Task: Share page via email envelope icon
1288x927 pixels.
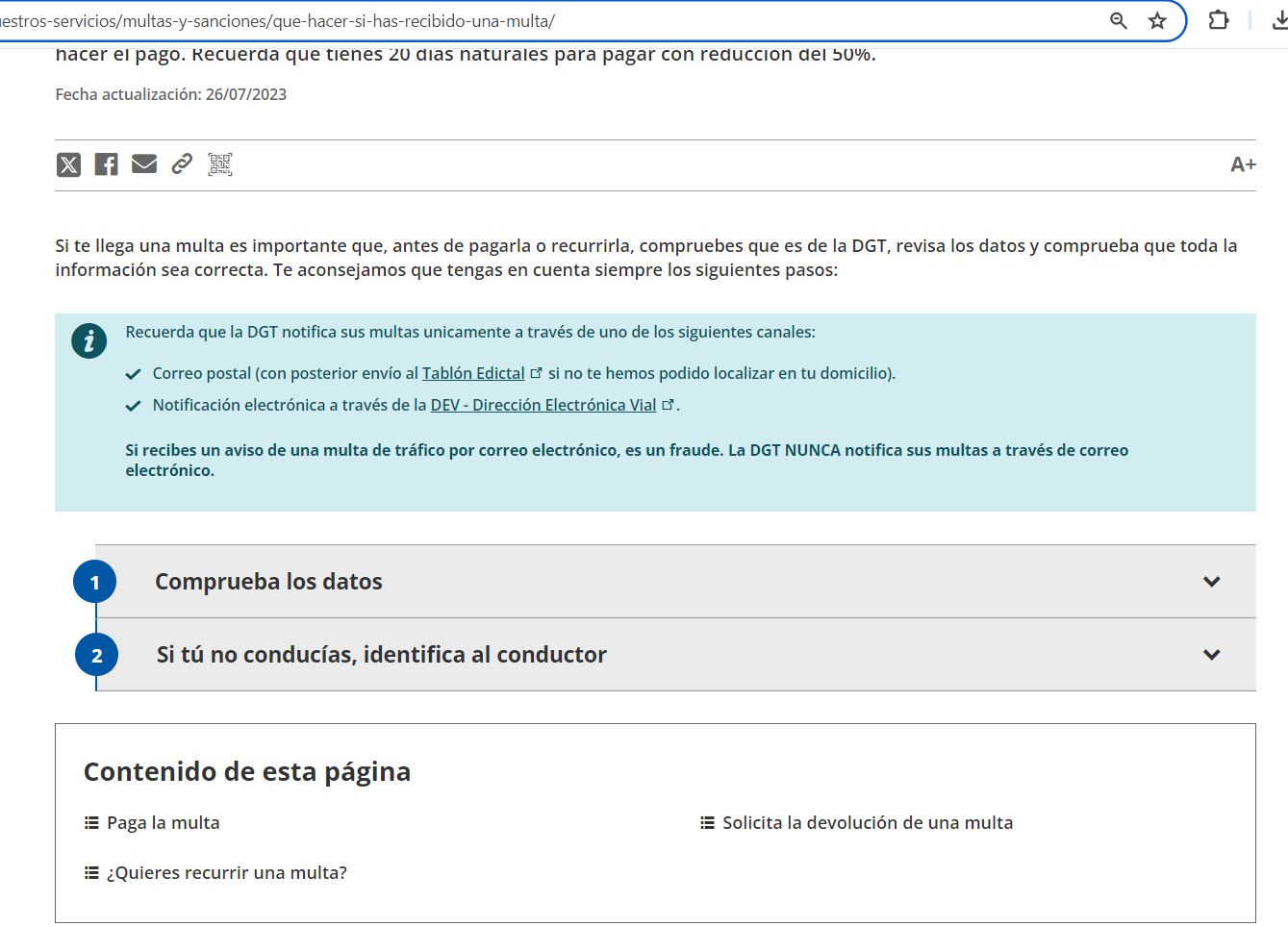Action: pyautogui.click(x=144, y=164)
